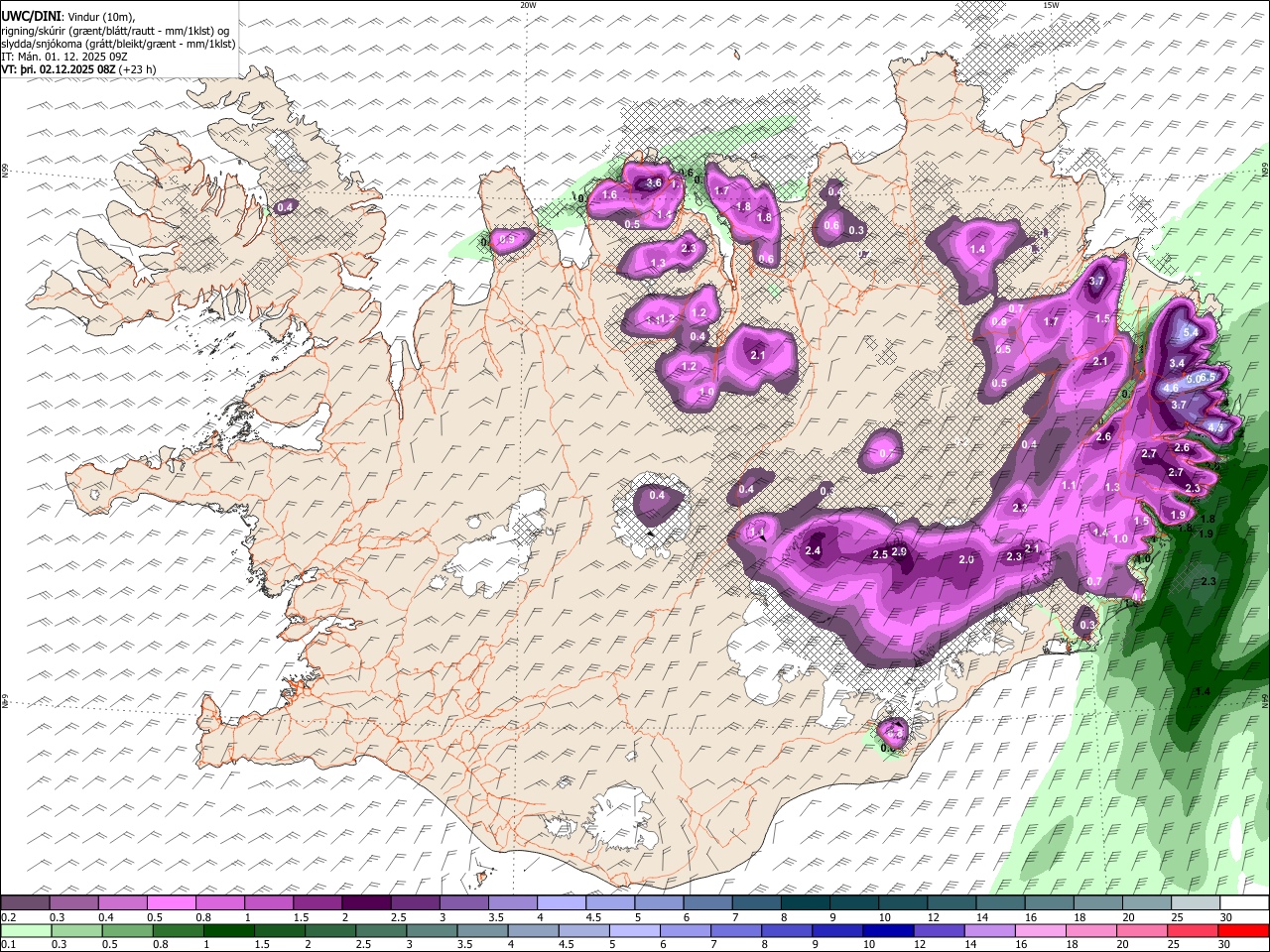Select the pale grey top-row swatch between 25 and 30
The image size is (1270, 952).
(1196, 903)
